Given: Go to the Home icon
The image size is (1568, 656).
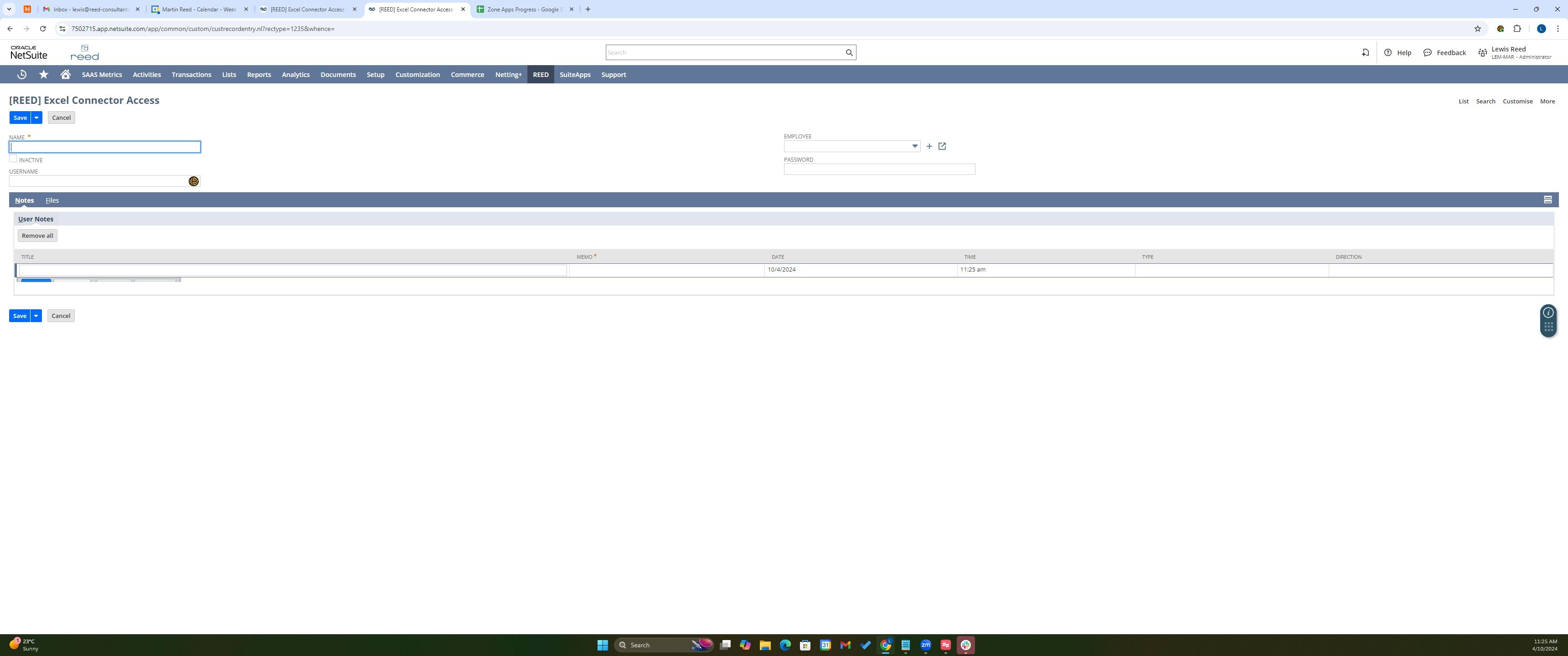Looking at the screenshot, I should (x=66, y=74).
